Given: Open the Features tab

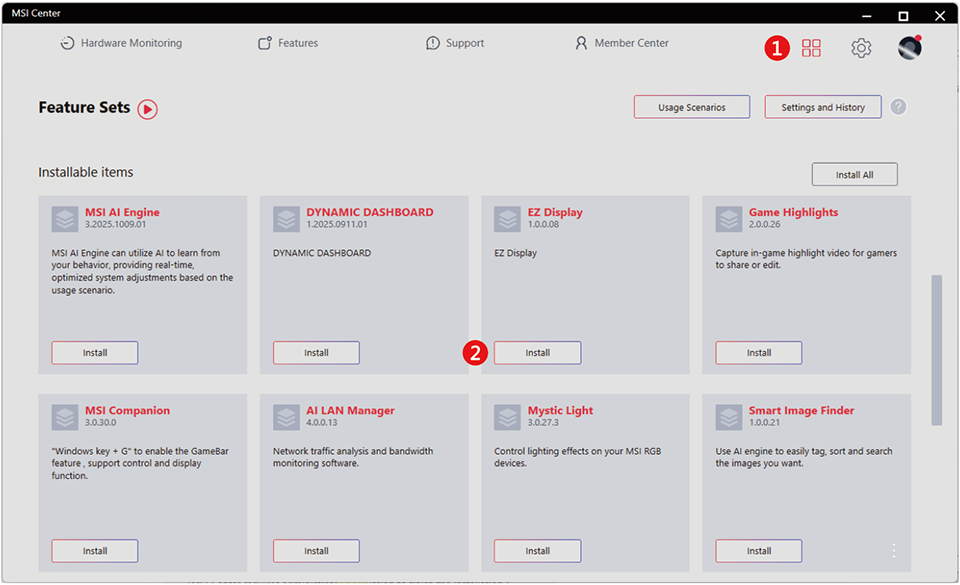Looking at the screenshot, I should coord(288,43).
